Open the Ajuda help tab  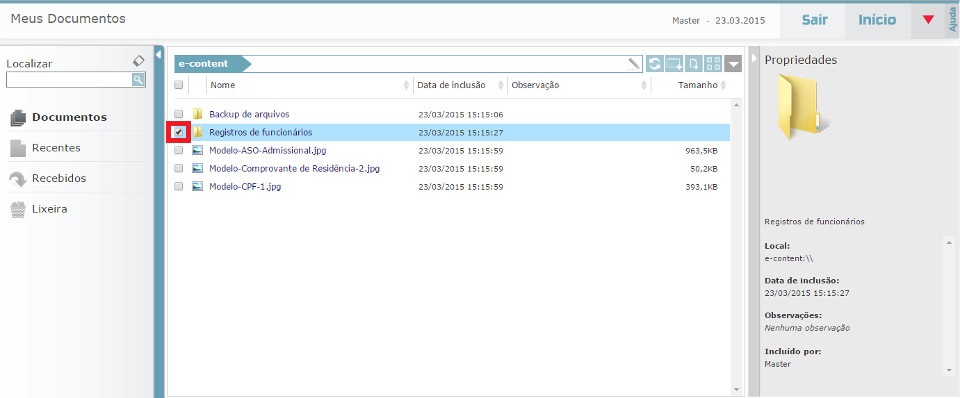click(953, 21)
